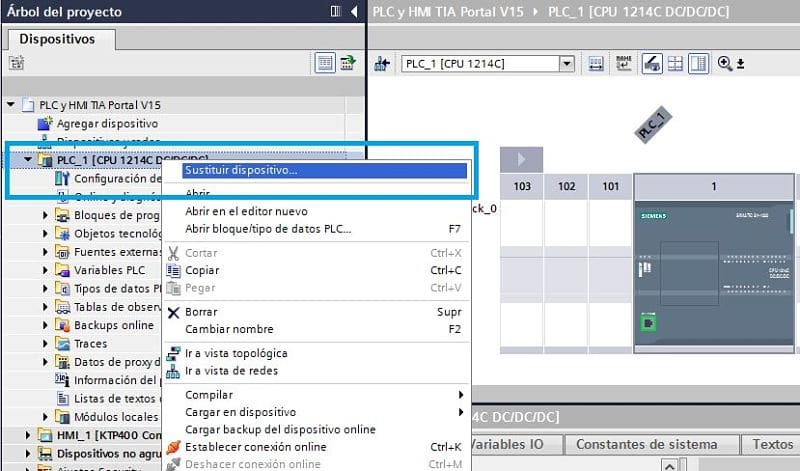The height and width of the screenshot is (471, 800).
Task: Click the green-arrow tree toolbar icon
Action: click(x=348, y=63)
